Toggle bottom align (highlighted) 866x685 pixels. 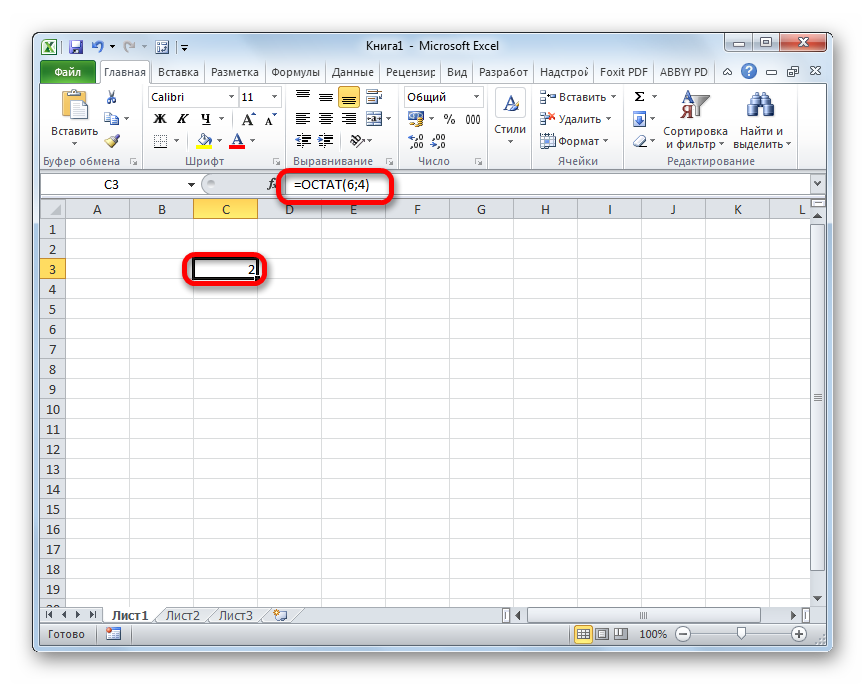(x=349, y=98)
